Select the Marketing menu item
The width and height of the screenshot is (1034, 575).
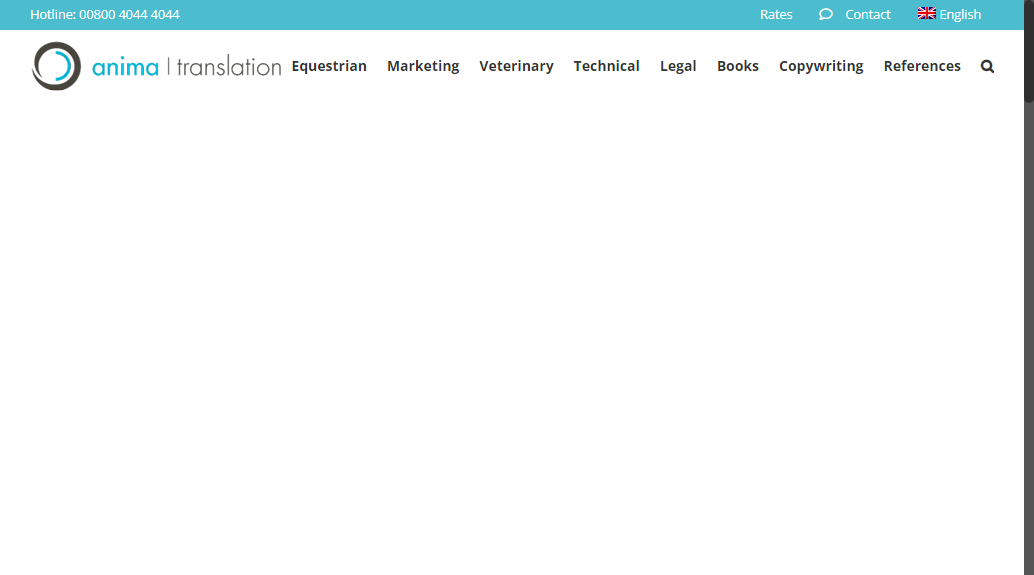point(423,66)
